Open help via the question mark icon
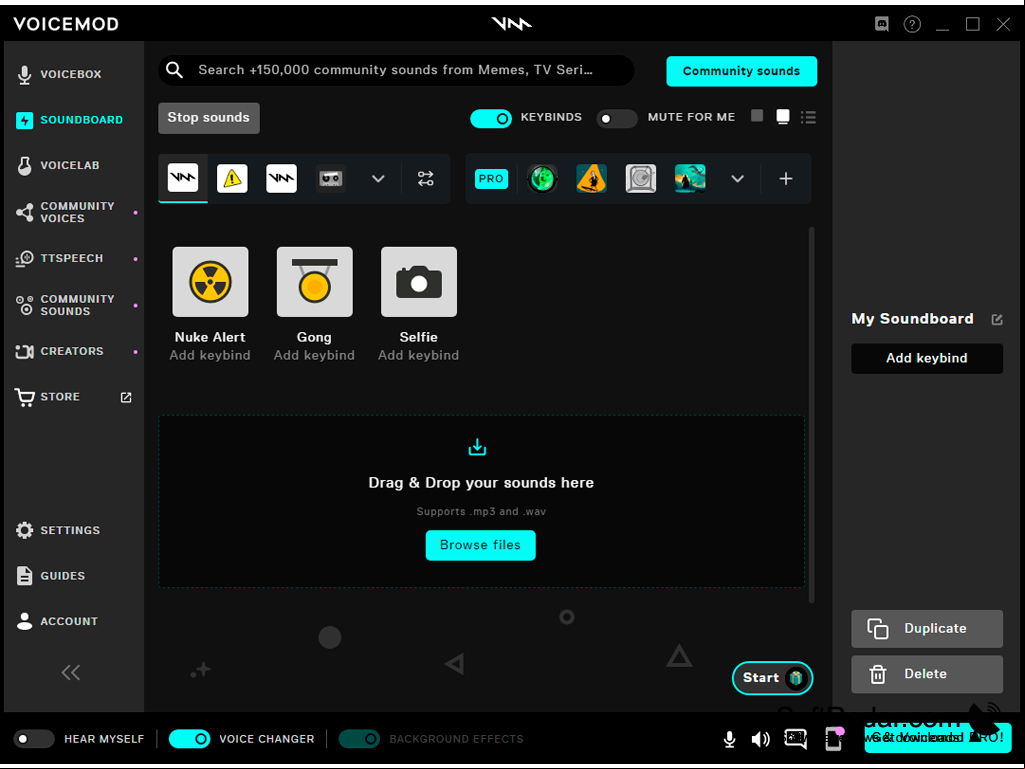This screenshot has height=769, width=1025. click(912, 24)
